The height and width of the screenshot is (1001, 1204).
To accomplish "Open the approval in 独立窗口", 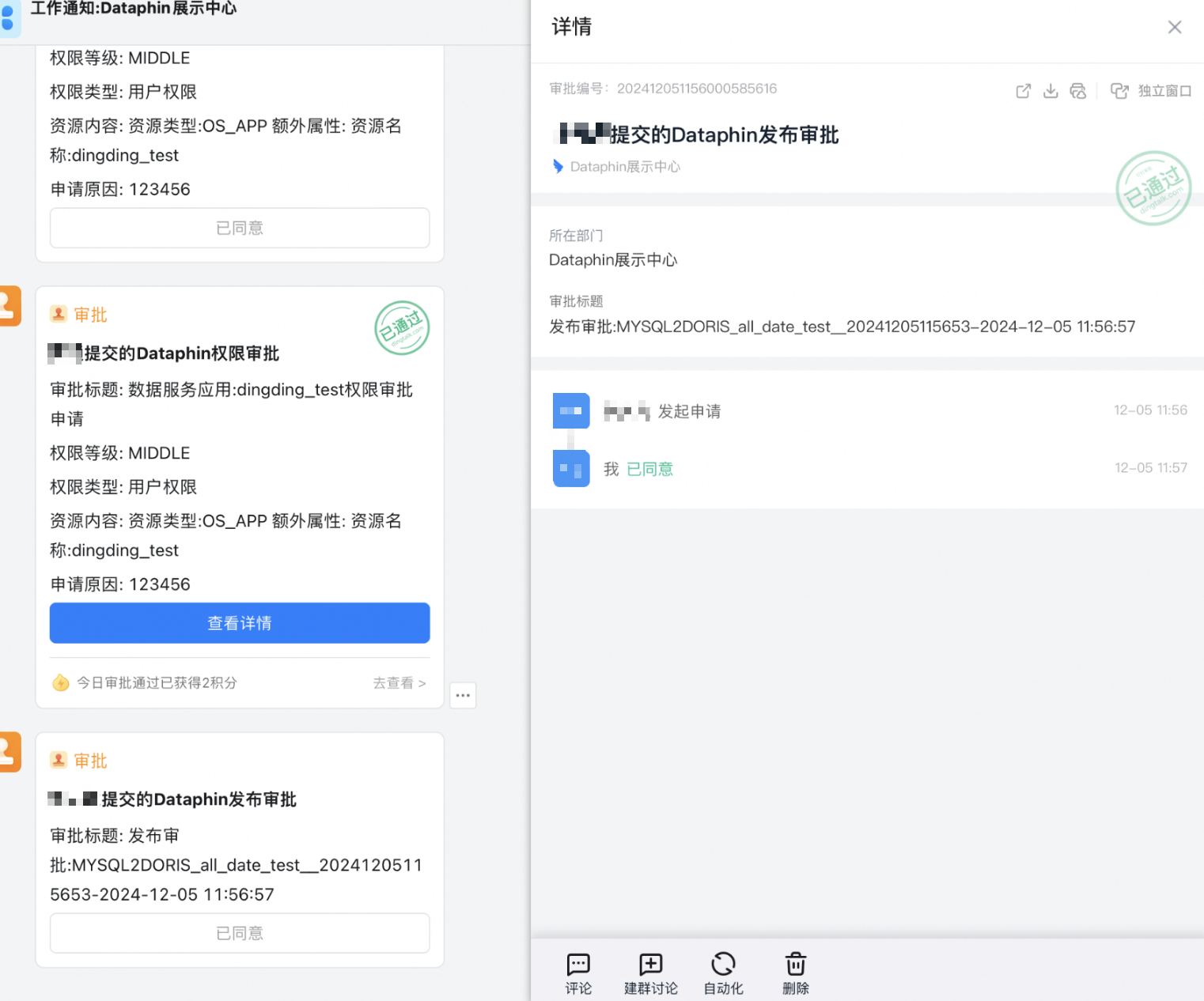I will (1151, 91).
